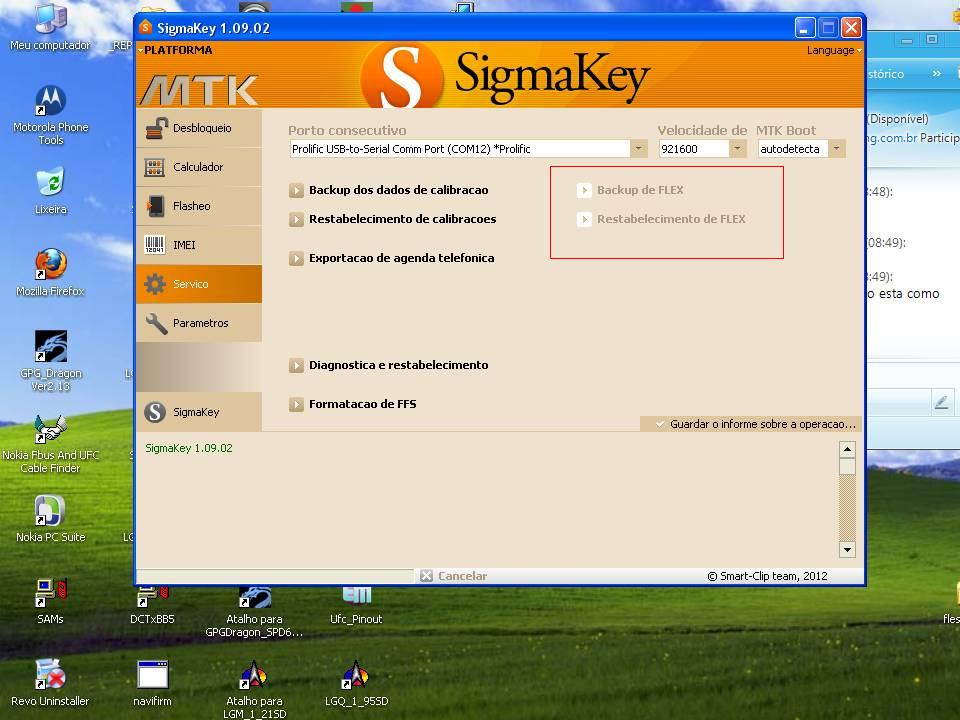Screen dimensions: 960x720
Task: Click the gear Servico icon
Action: [x=155, y=284]
